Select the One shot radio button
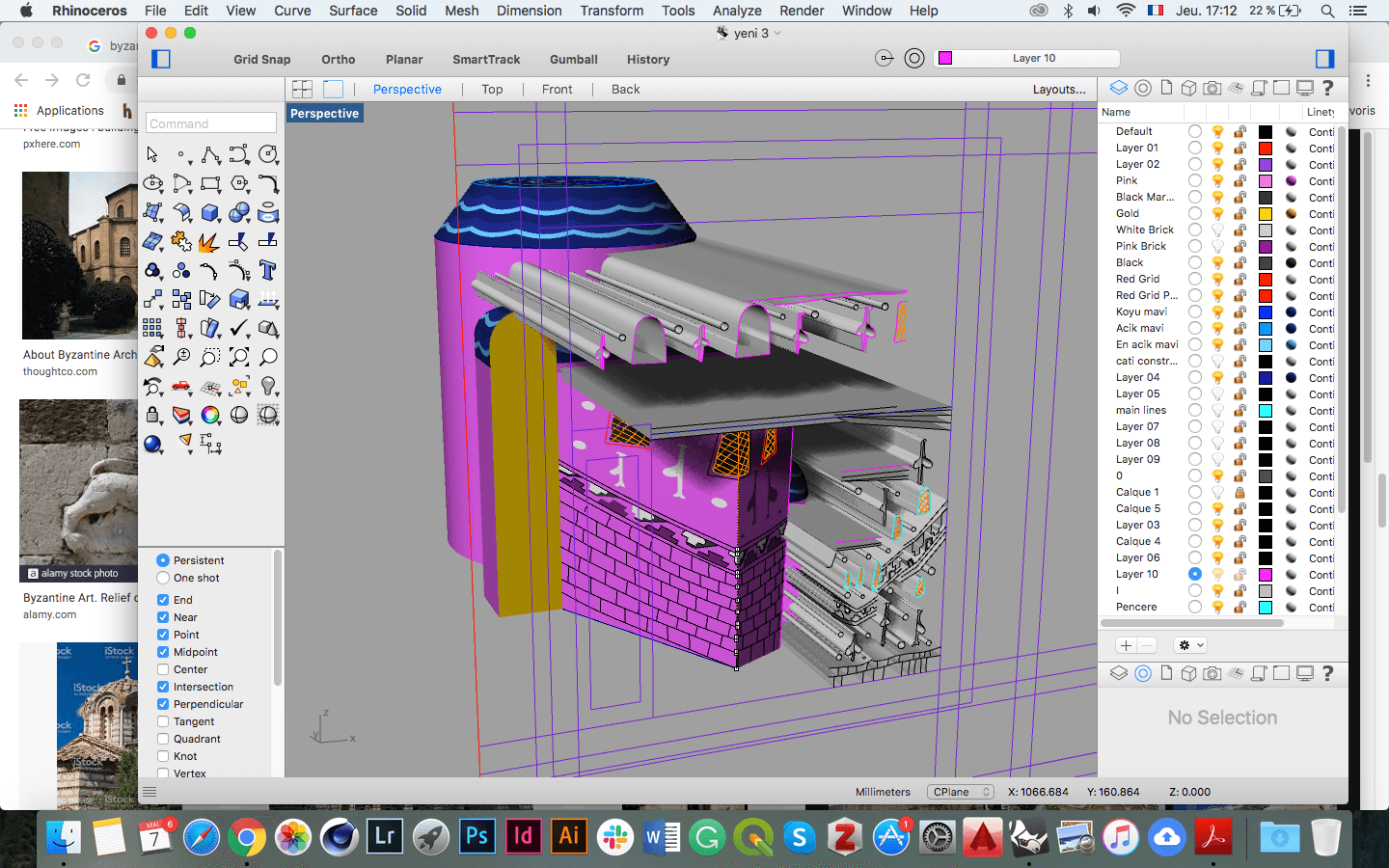 [162, 577]
